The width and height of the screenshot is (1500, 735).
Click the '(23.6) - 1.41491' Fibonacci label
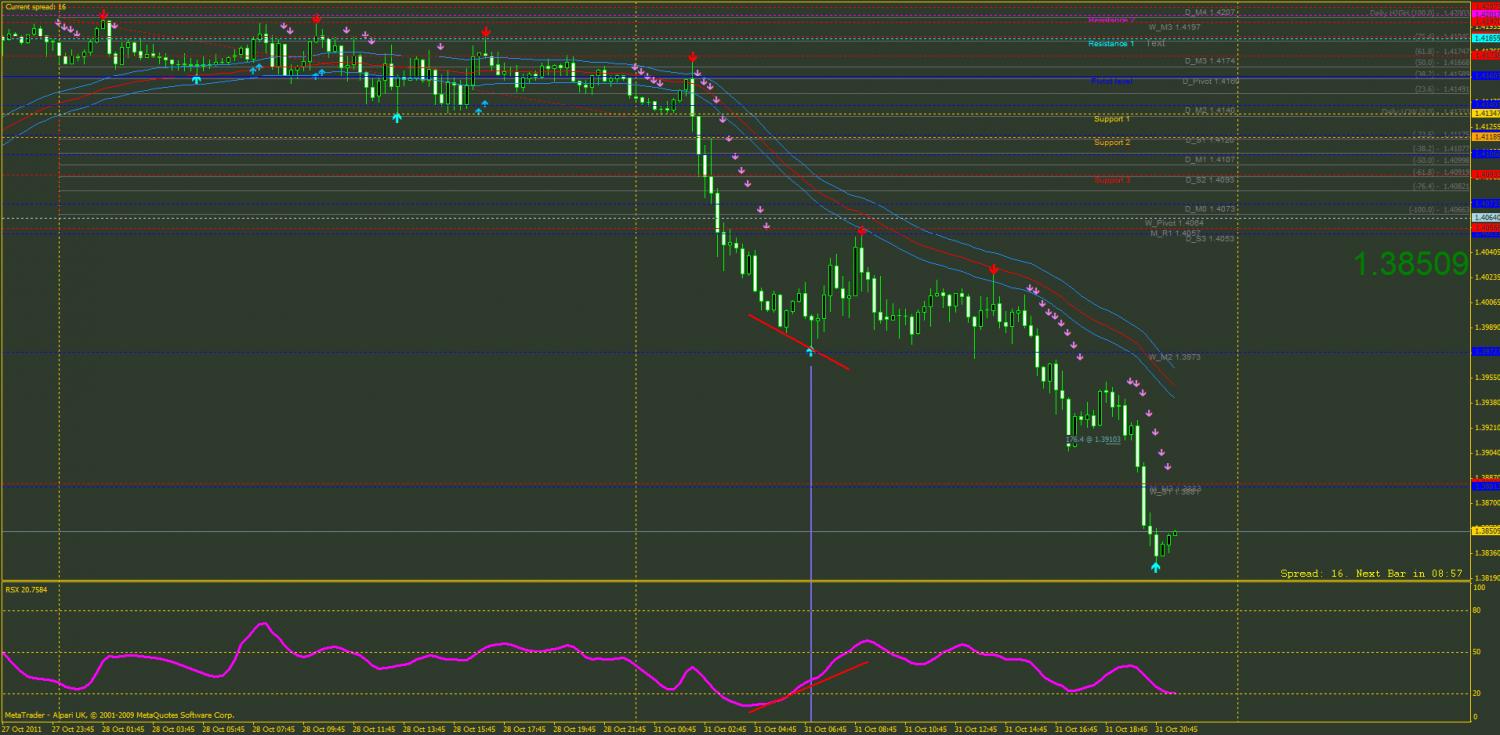coord(1442,89)
